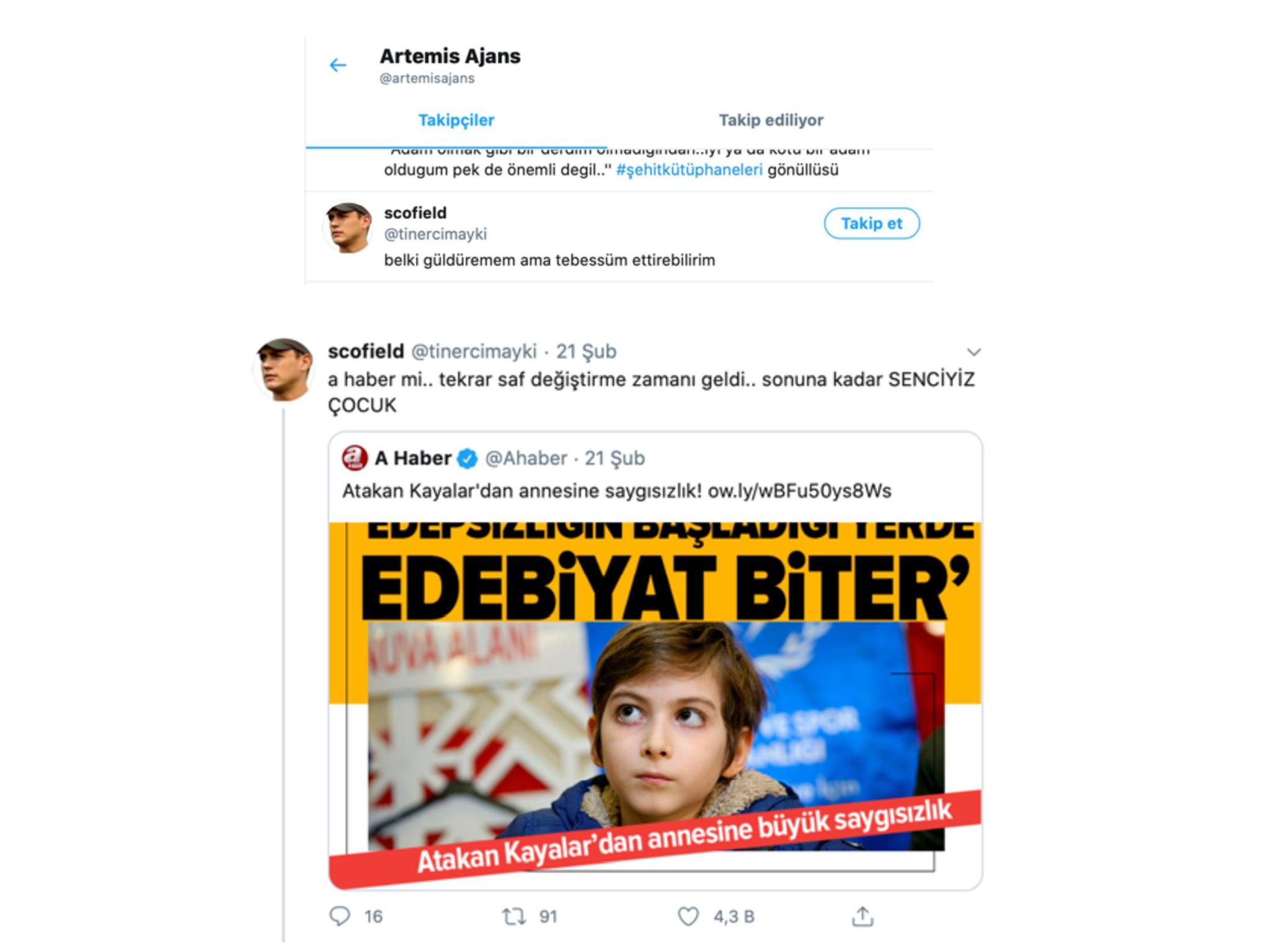Click the A Haber red logo avatar
Screen dimensions: 1270x952
355,458
